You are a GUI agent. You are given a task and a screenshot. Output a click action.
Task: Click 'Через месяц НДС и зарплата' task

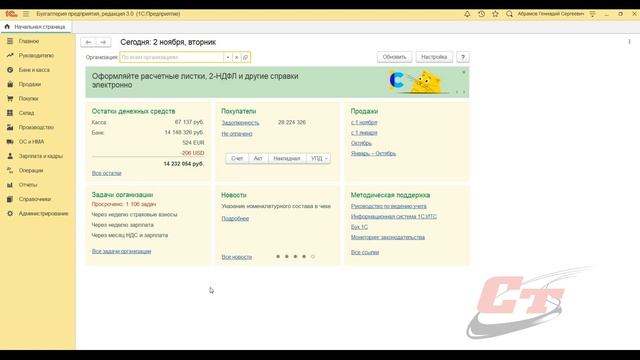129,235
